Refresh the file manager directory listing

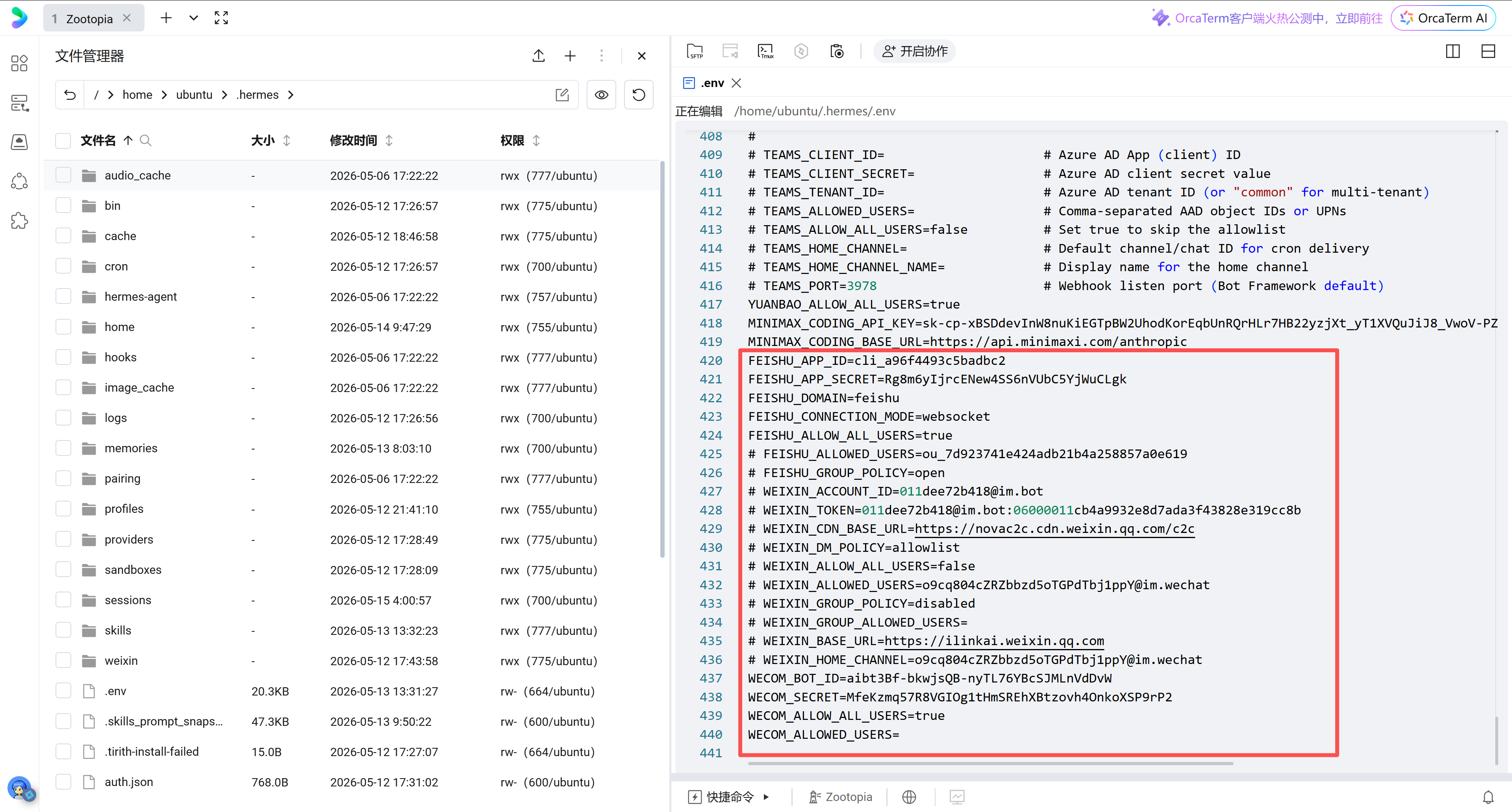[x=639, y=95]
